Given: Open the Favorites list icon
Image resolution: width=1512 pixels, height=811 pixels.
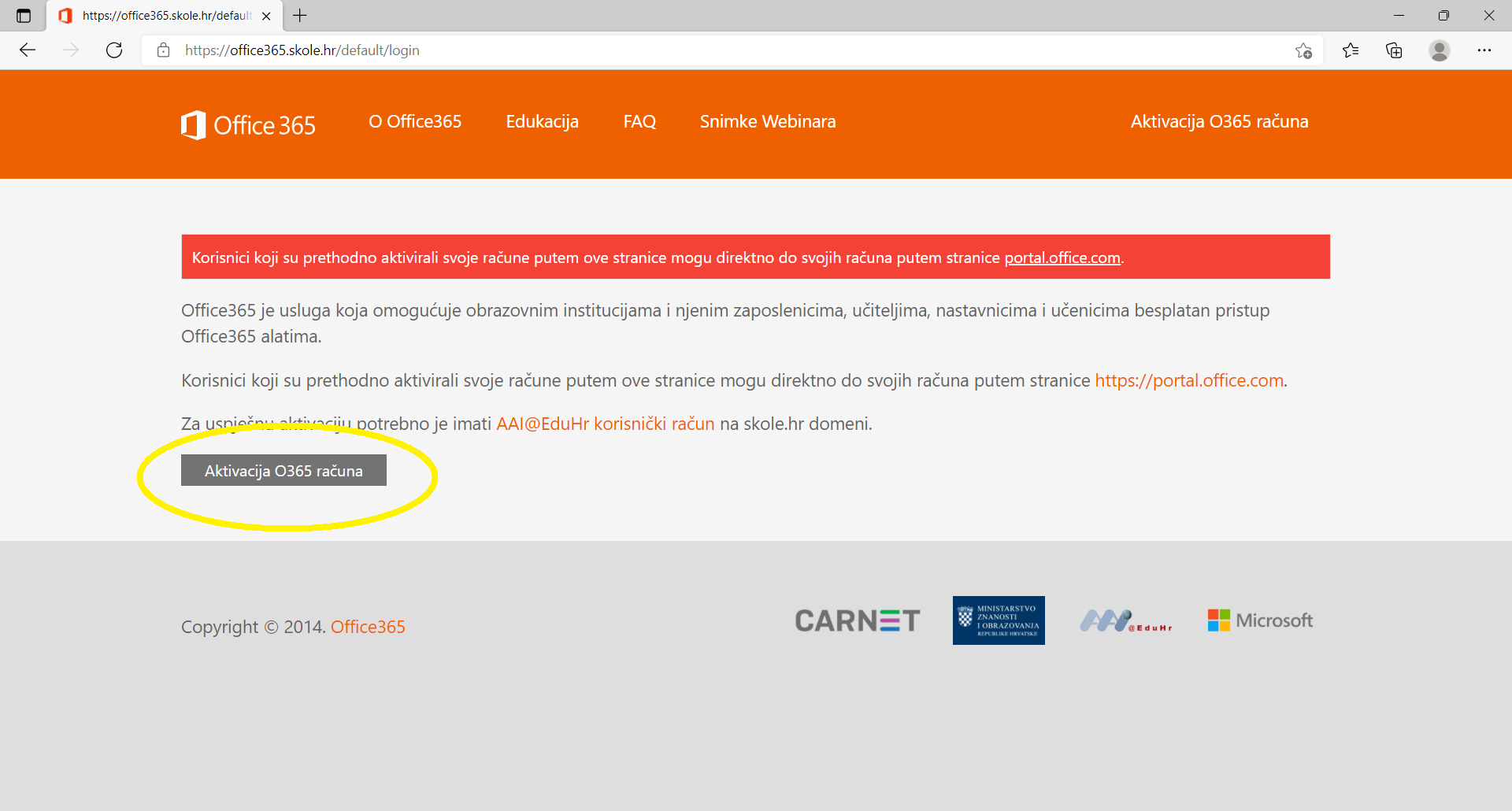Looking at the screenshot, I should [x=1351, y=50].
